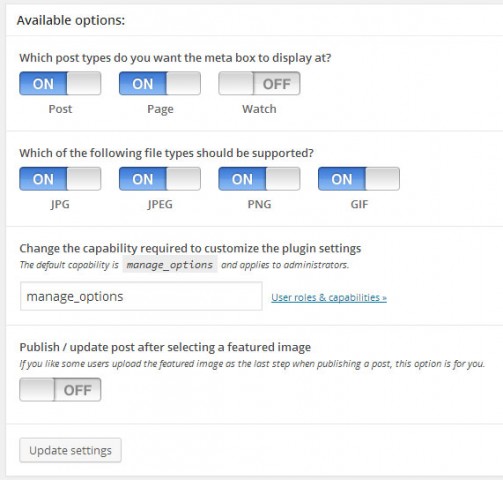Enable publish after selecting featured image switch
This screenshot has width=503, height=480.
click(60, 389)
